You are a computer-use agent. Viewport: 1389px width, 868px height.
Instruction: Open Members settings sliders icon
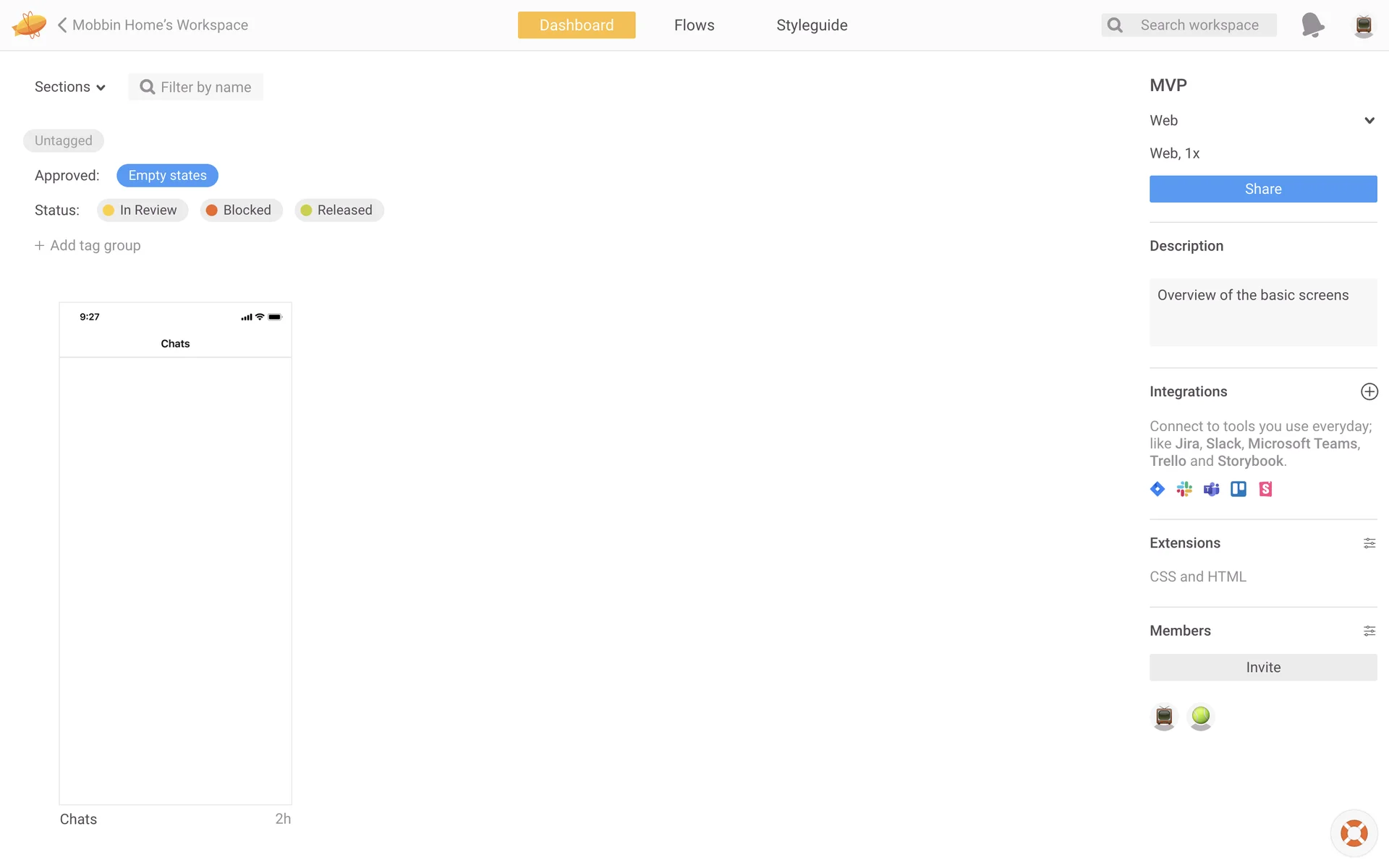tap(1369, 631)
